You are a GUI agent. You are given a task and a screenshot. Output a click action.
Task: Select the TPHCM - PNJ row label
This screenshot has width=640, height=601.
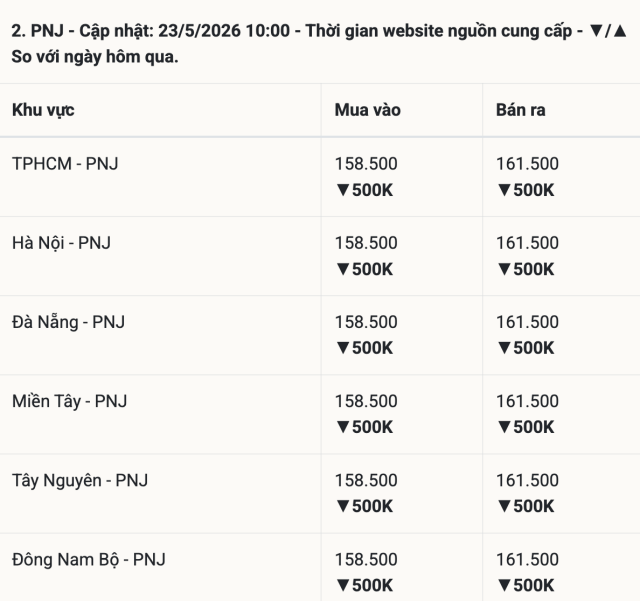click(65, 164)
